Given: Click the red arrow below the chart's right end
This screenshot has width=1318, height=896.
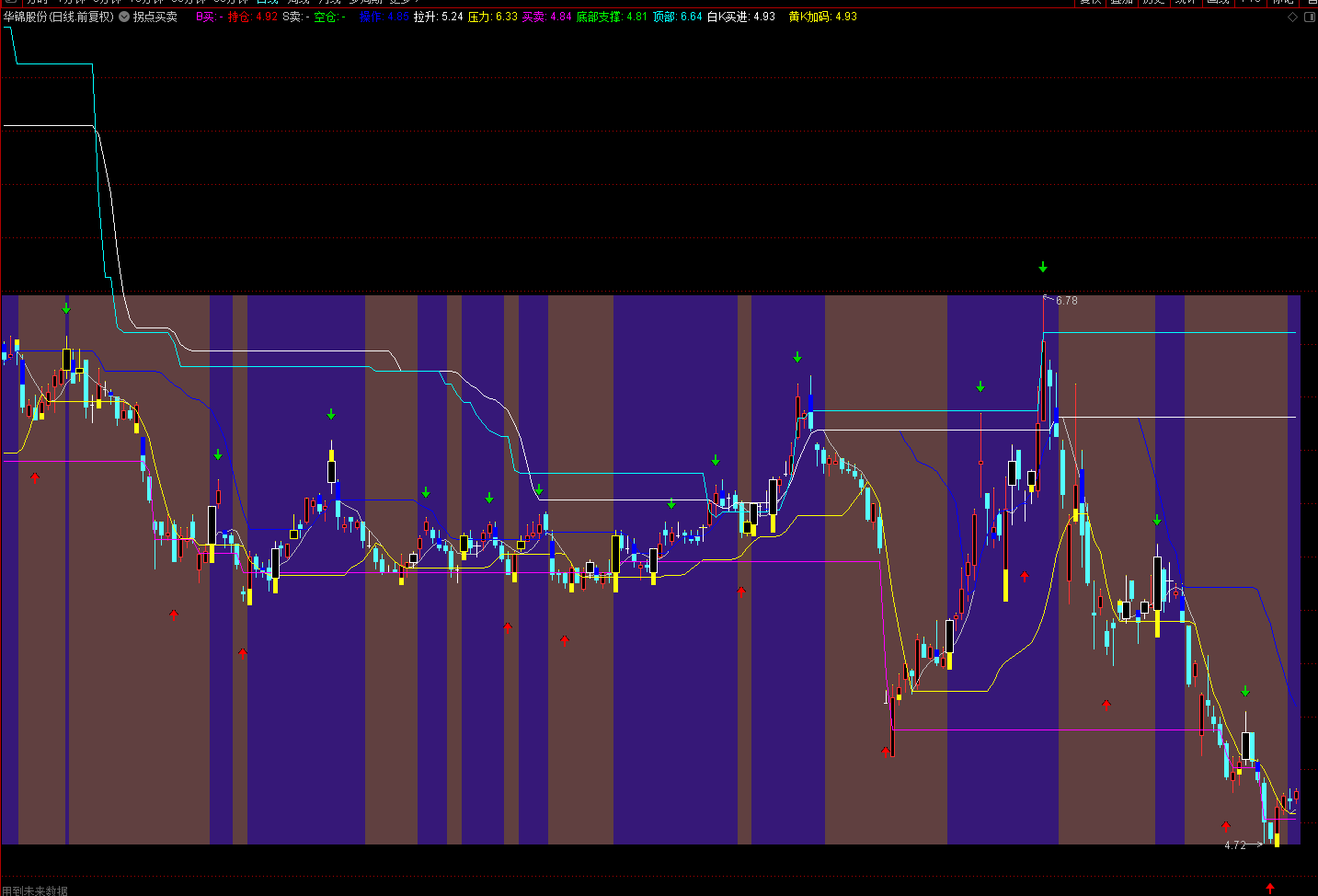Looking at the screenshot, I should point(1270,888).
